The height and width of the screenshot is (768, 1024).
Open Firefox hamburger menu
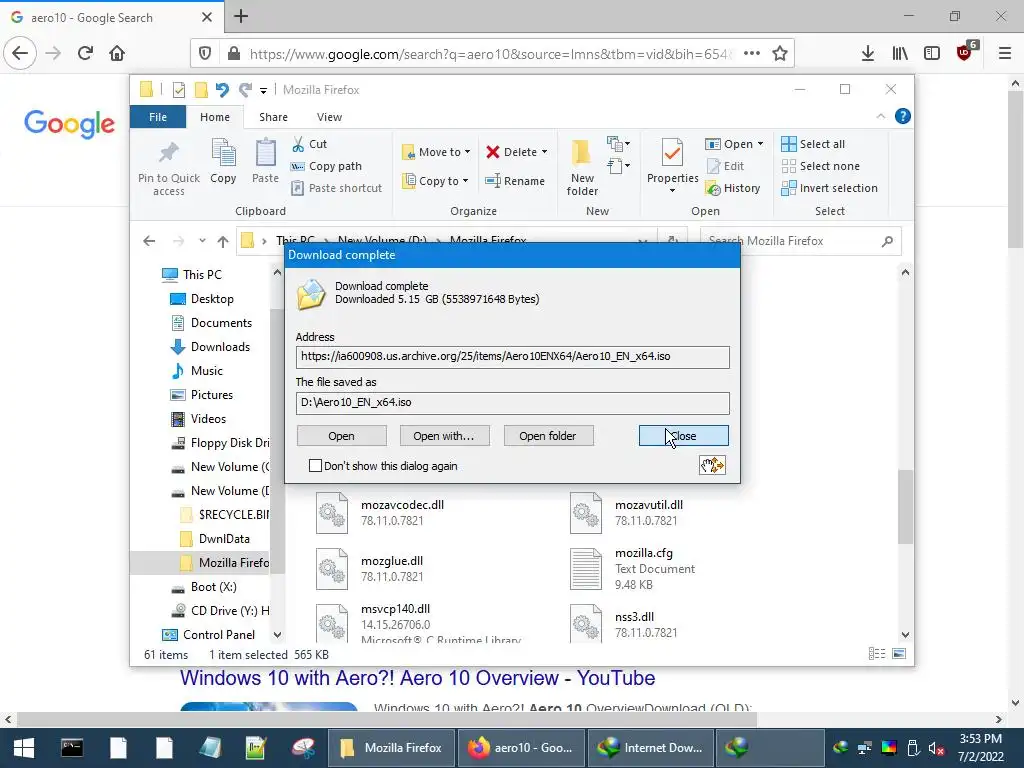(1004, 54)
